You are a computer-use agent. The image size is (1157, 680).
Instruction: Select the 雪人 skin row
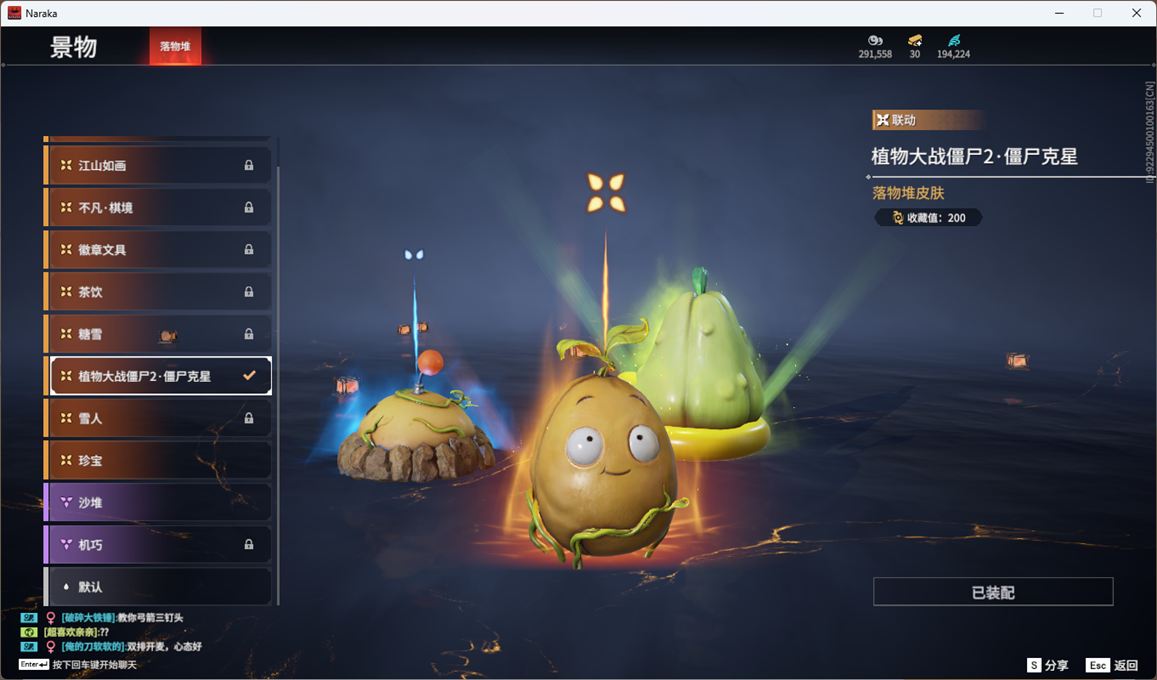pyautogui.click(x=157, y=418)
